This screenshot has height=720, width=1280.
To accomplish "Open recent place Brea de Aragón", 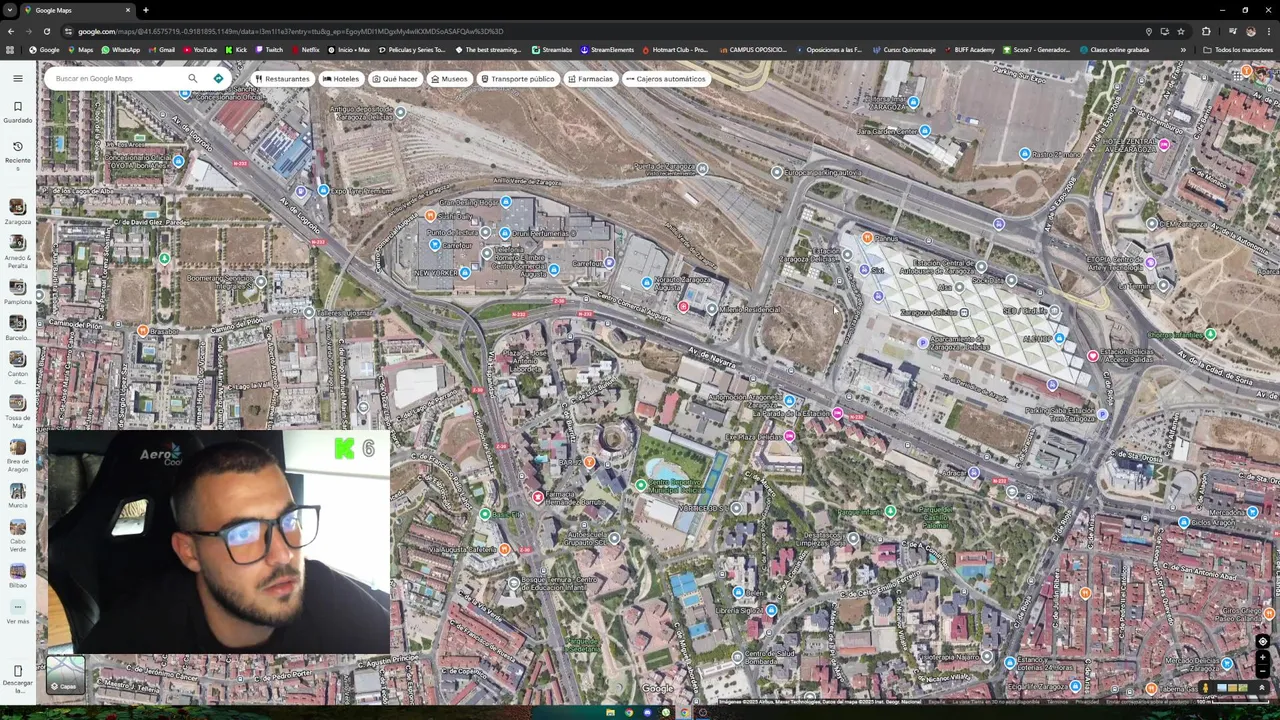I will point(17,456).
